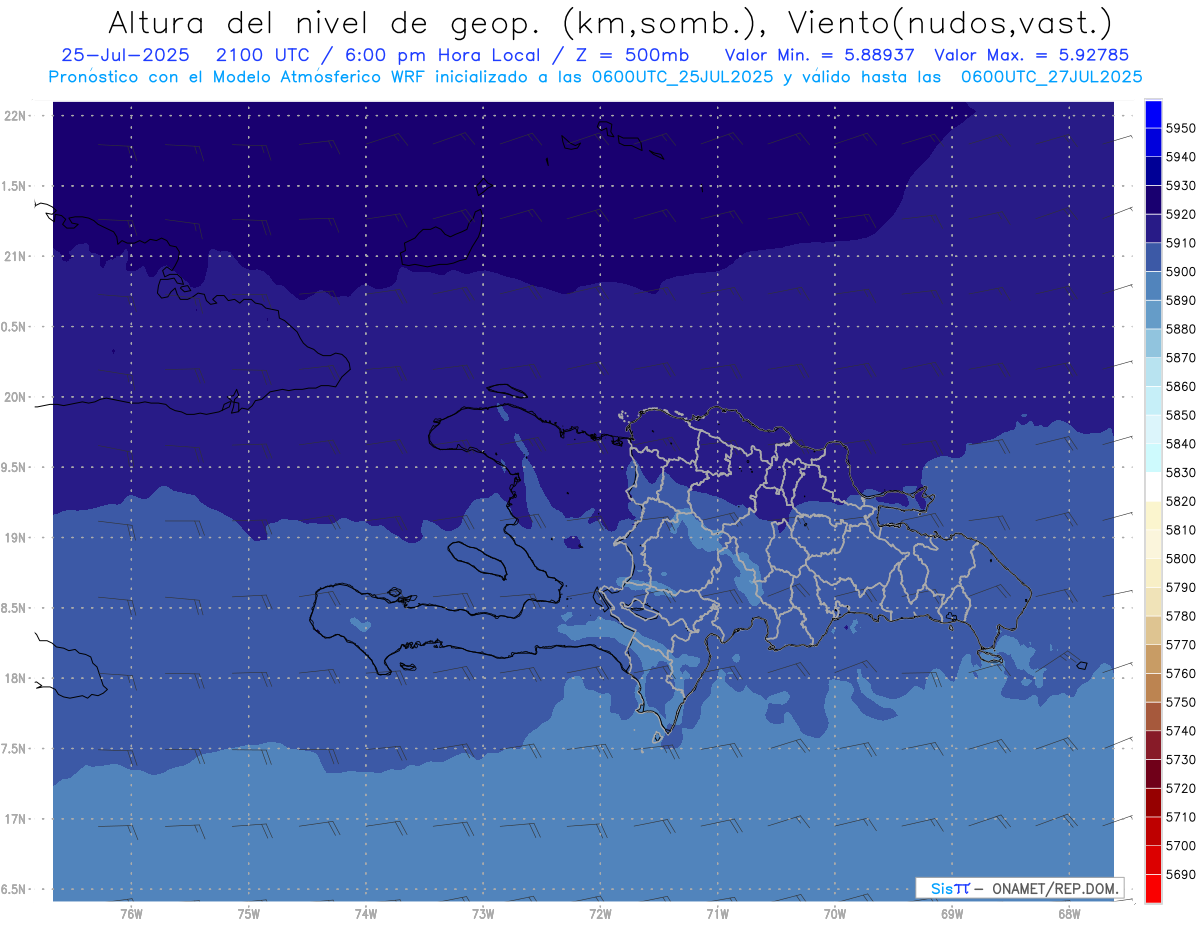
Task: Click the '68W' longitude label
Action: click(x=1069, y=913)
